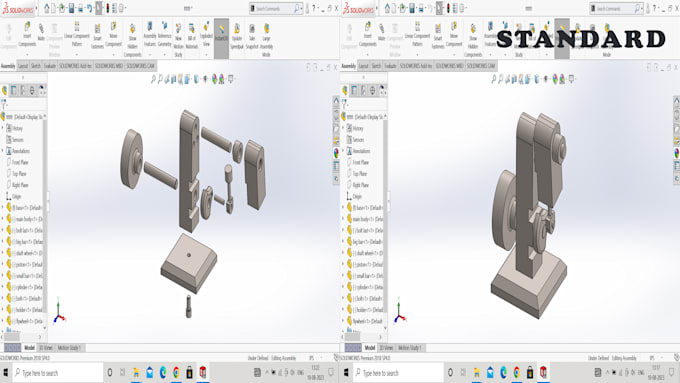
Task: Open the SOLIDWORKS CAM tab in the assembled-view window
Action: [481, 66]
